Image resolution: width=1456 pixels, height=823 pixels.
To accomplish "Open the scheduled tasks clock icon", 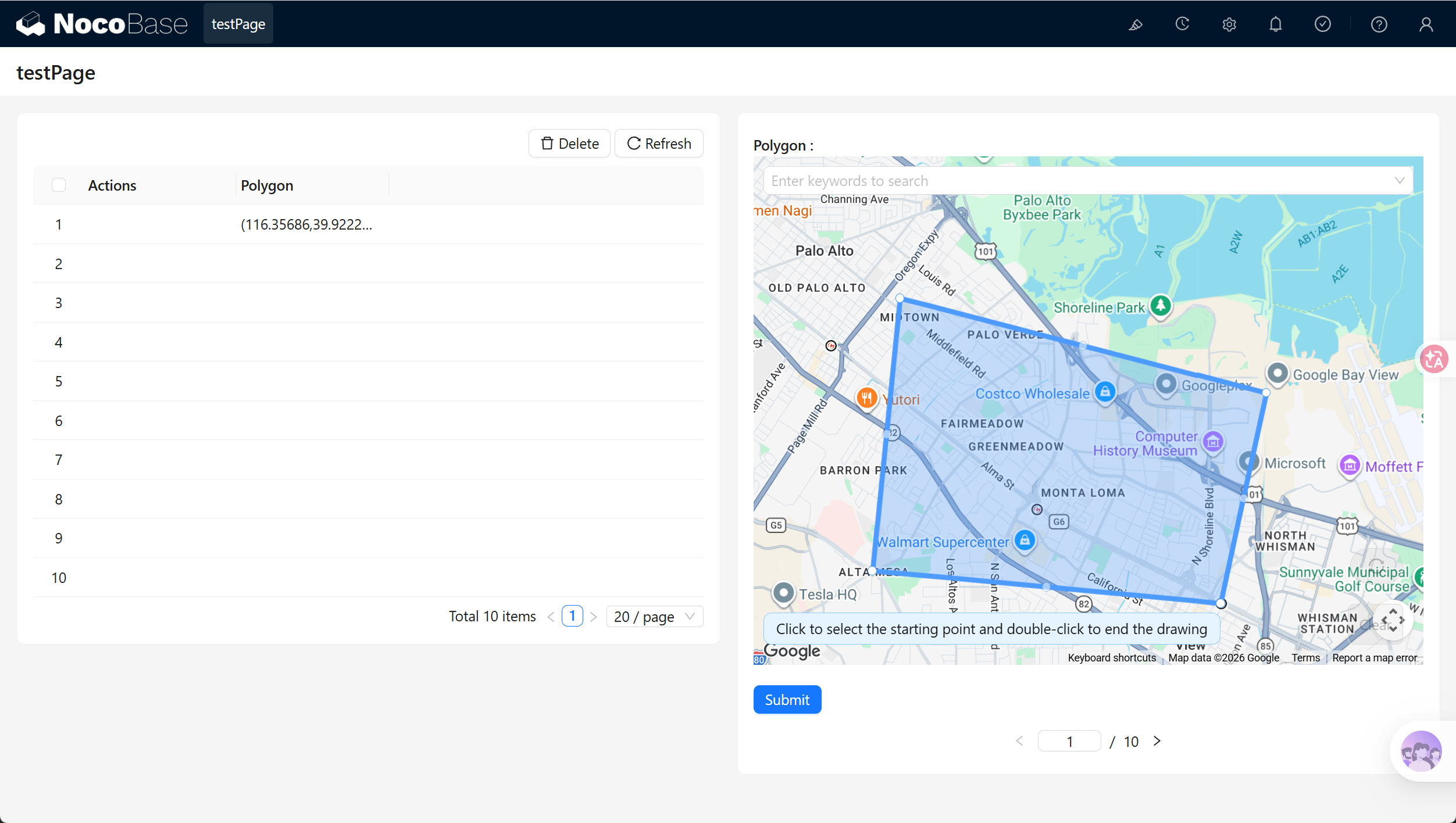I will point(1182,24).
